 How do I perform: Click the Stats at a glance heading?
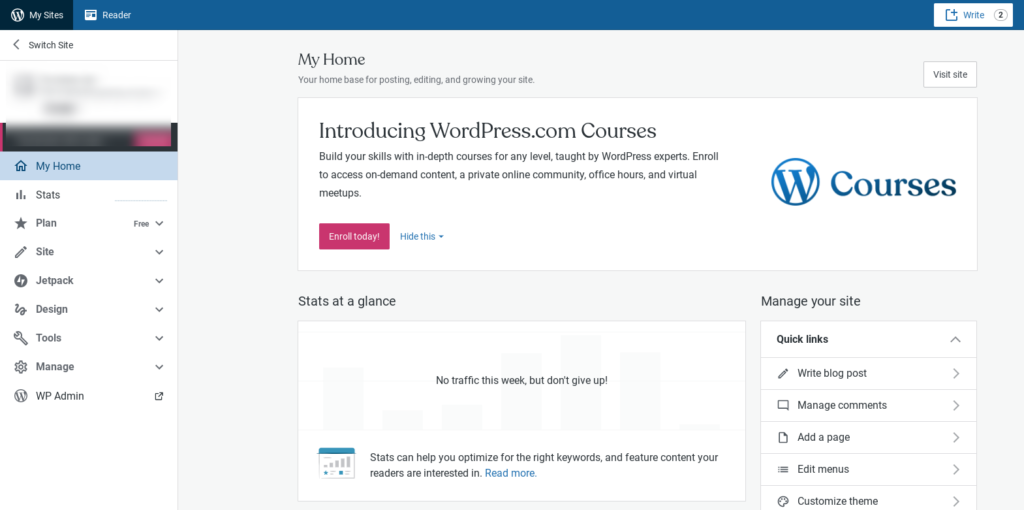347,301
